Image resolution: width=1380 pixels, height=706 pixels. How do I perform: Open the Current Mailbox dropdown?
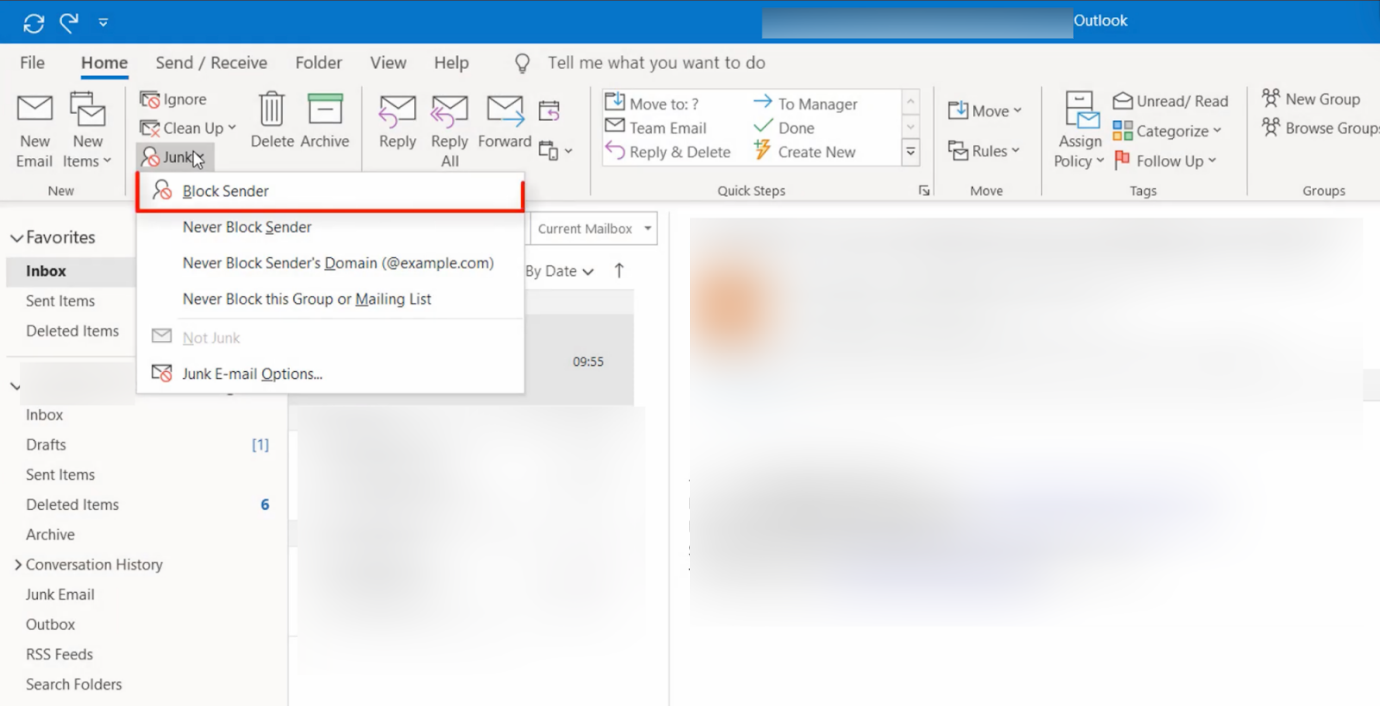(x=590, y=228)
